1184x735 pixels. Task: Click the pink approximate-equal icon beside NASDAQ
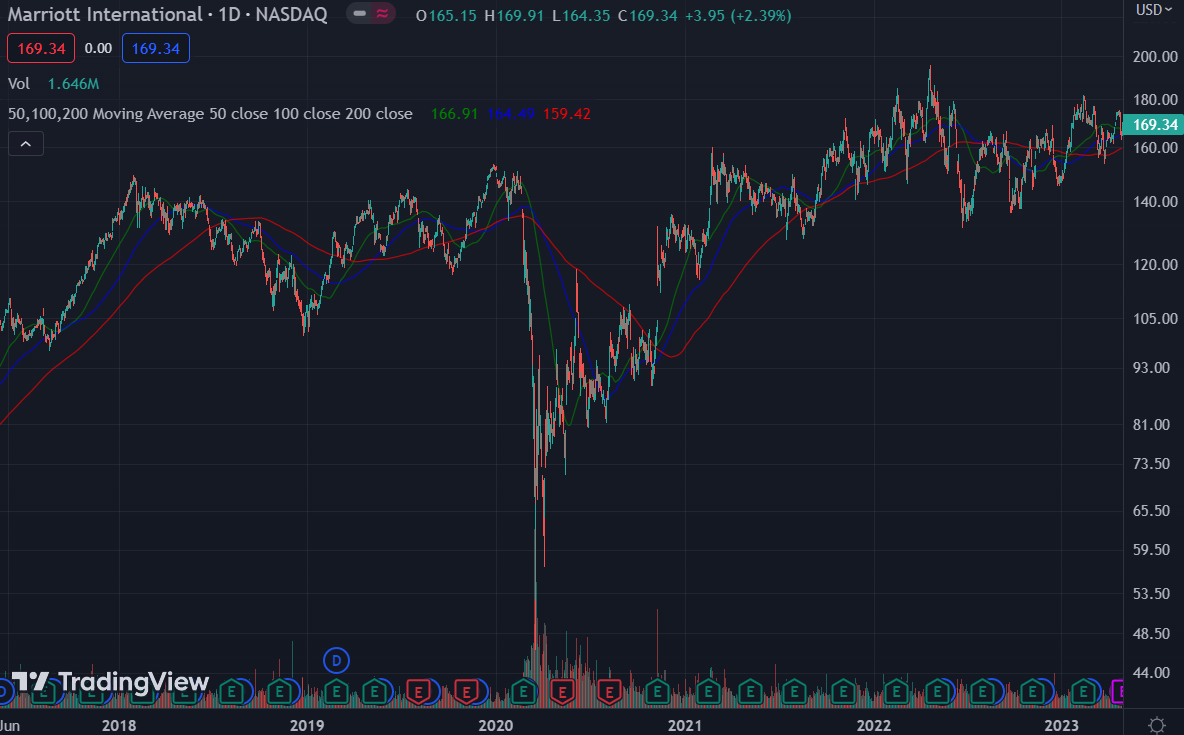click(383, 14)
